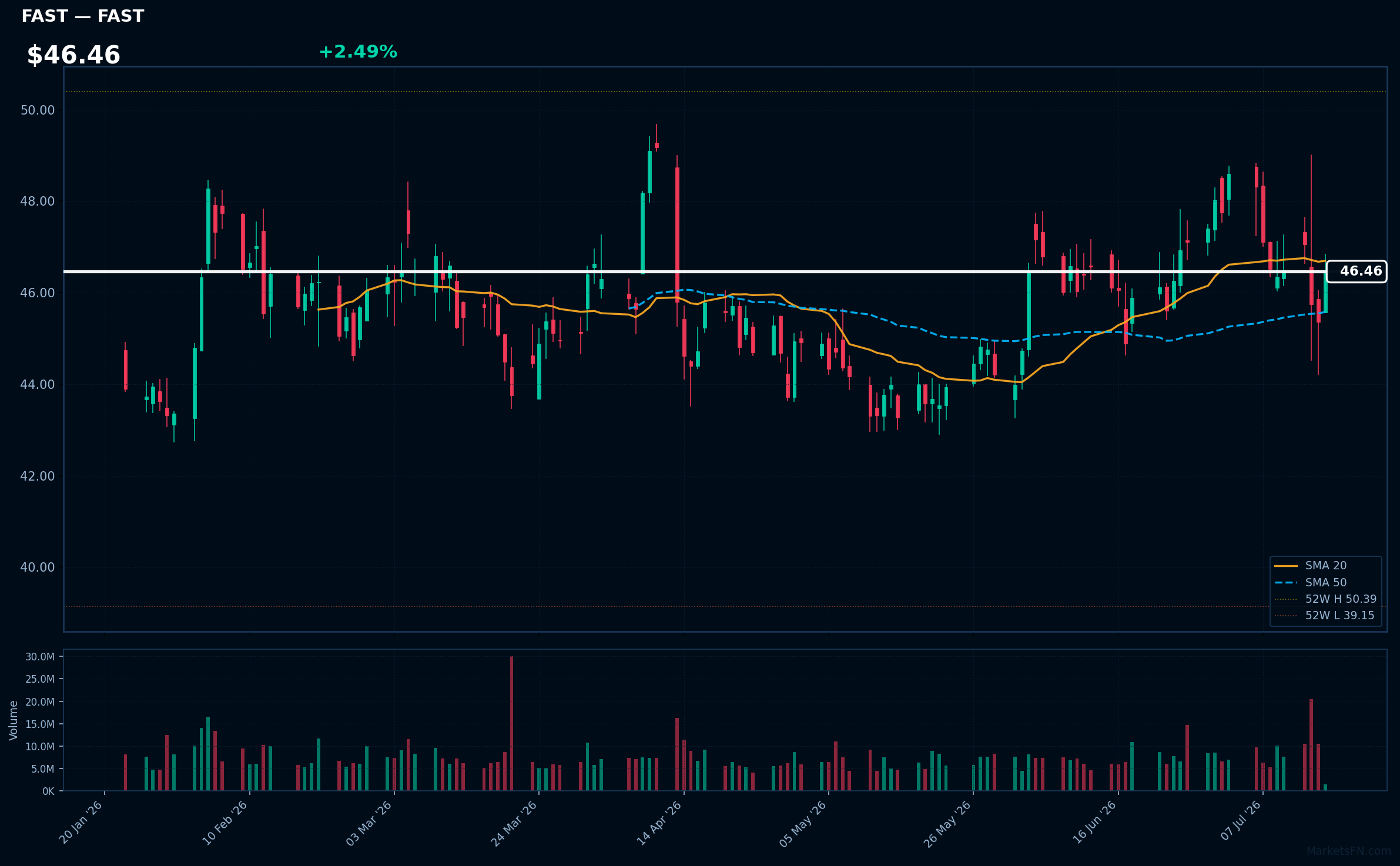
Task: Click the 30.0M volume axis label
Action: click(40, 657)
